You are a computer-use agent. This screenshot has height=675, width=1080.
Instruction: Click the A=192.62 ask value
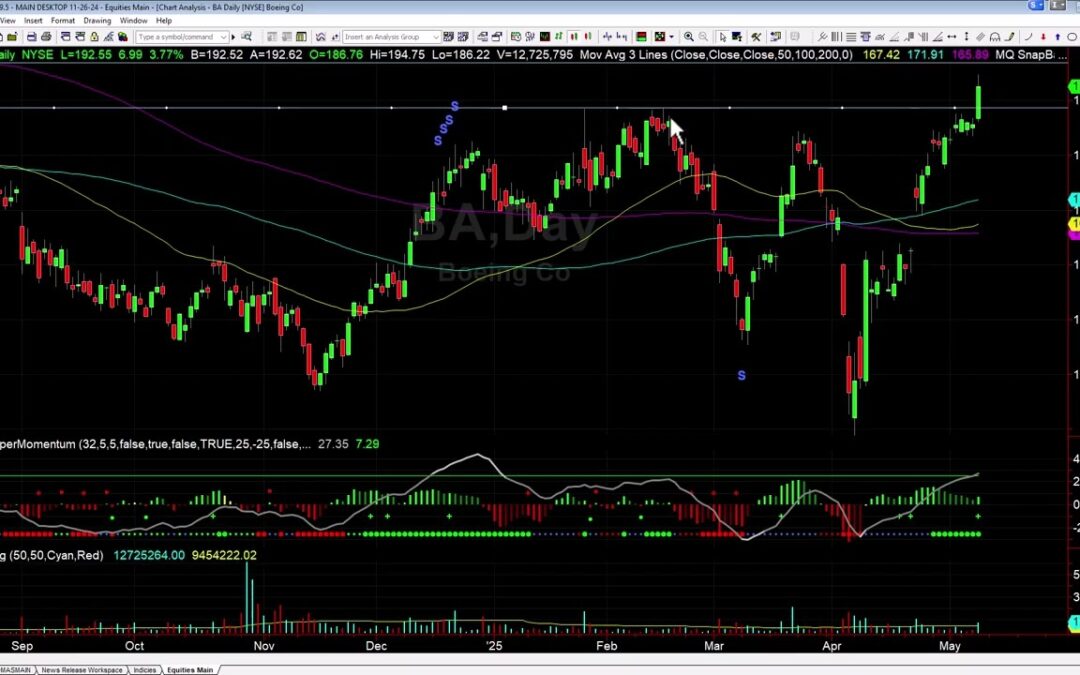tap(276, 54)
